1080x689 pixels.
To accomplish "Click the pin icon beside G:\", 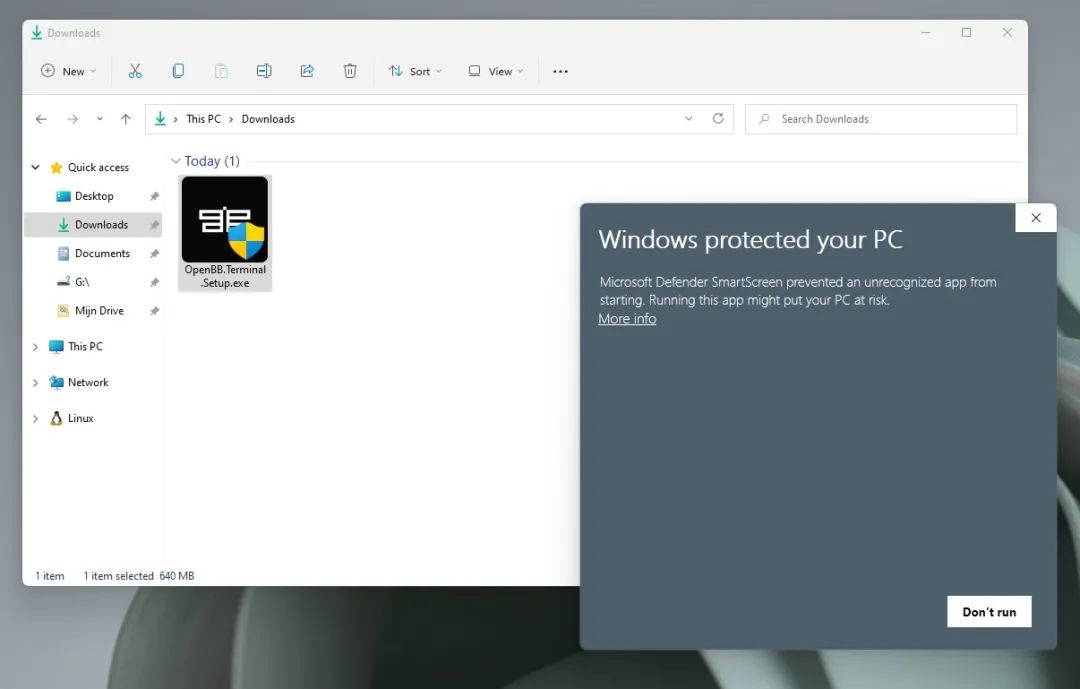I will (x=154, y=282).
